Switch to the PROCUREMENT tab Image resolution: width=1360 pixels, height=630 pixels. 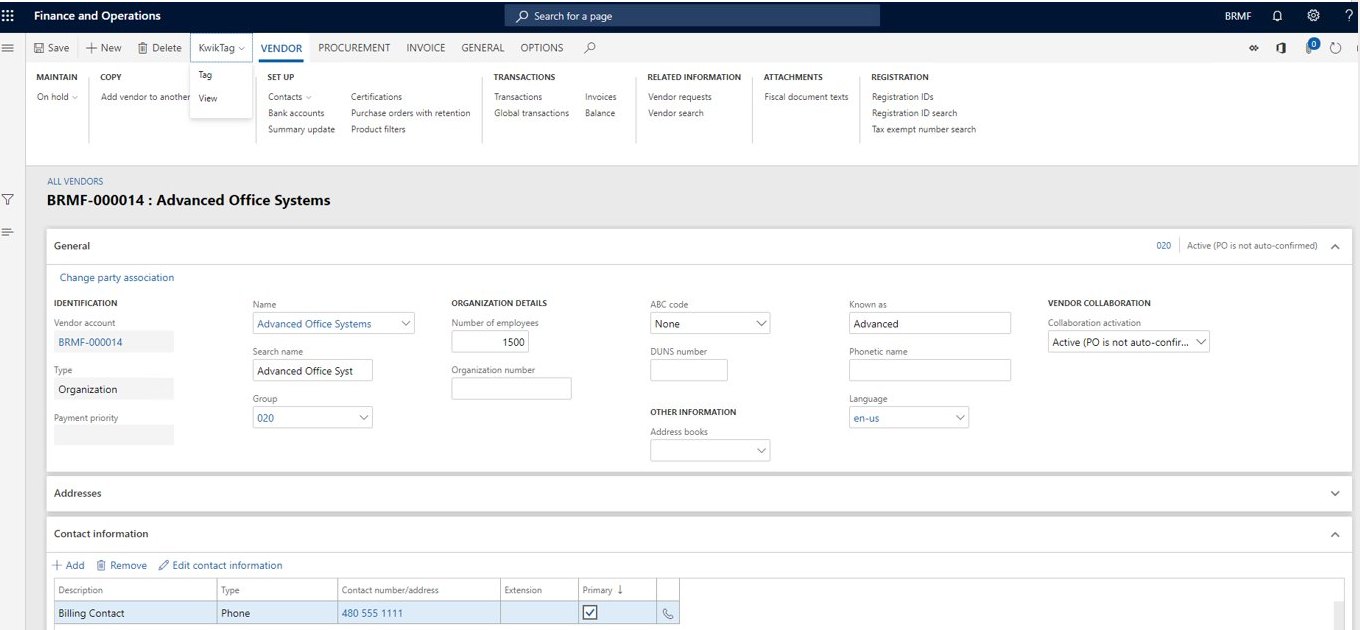point(354,48)
